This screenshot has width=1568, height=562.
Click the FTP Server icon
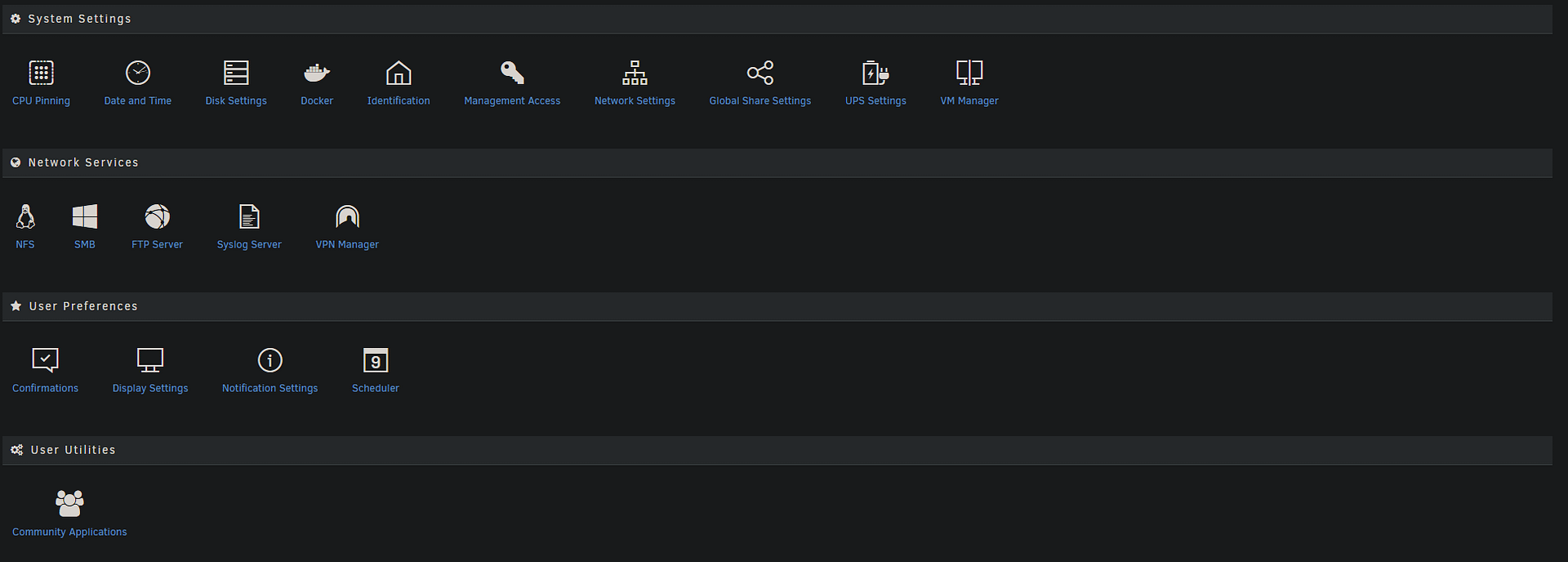click(x=157, y=216)
